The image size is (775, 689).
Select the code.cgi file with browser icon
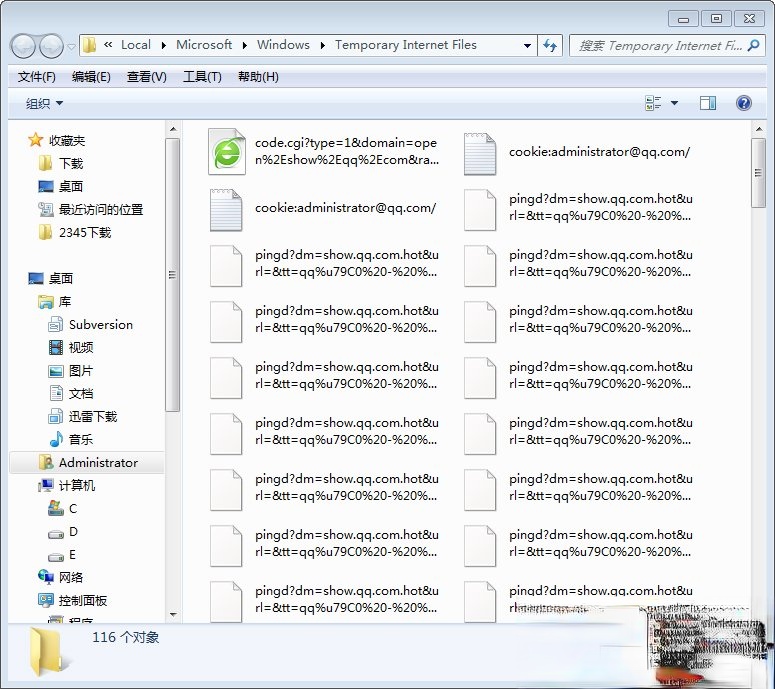coord(323,151)
